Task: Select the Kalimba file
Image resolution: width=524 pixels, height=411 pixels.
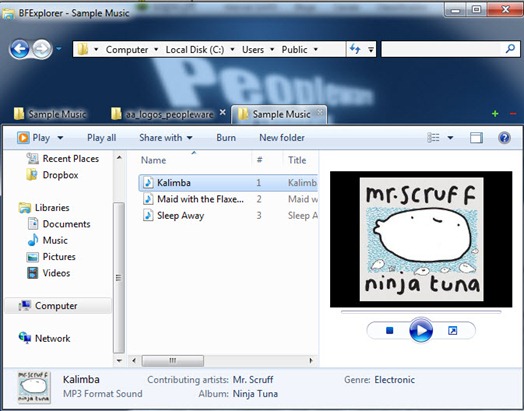Action: click(228, 183)
